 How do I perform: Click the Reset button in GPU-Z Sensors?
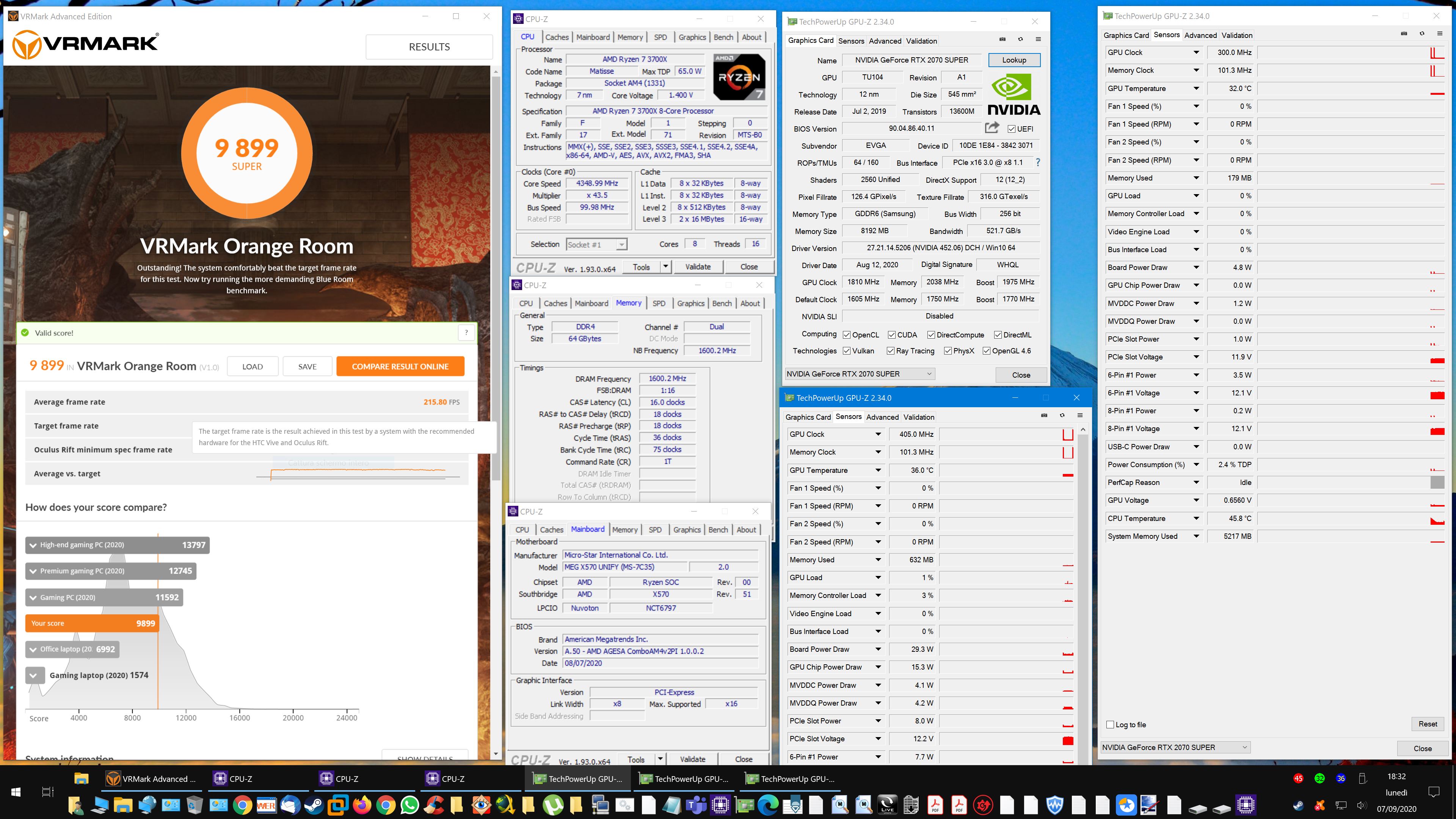tap(1428, 724)
